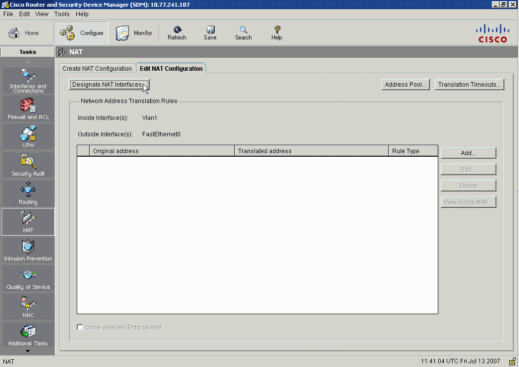The height and width of the screenshot is (367, 519).
Task: Open Additional Tasks in sidebar
Action: (28, 335)
